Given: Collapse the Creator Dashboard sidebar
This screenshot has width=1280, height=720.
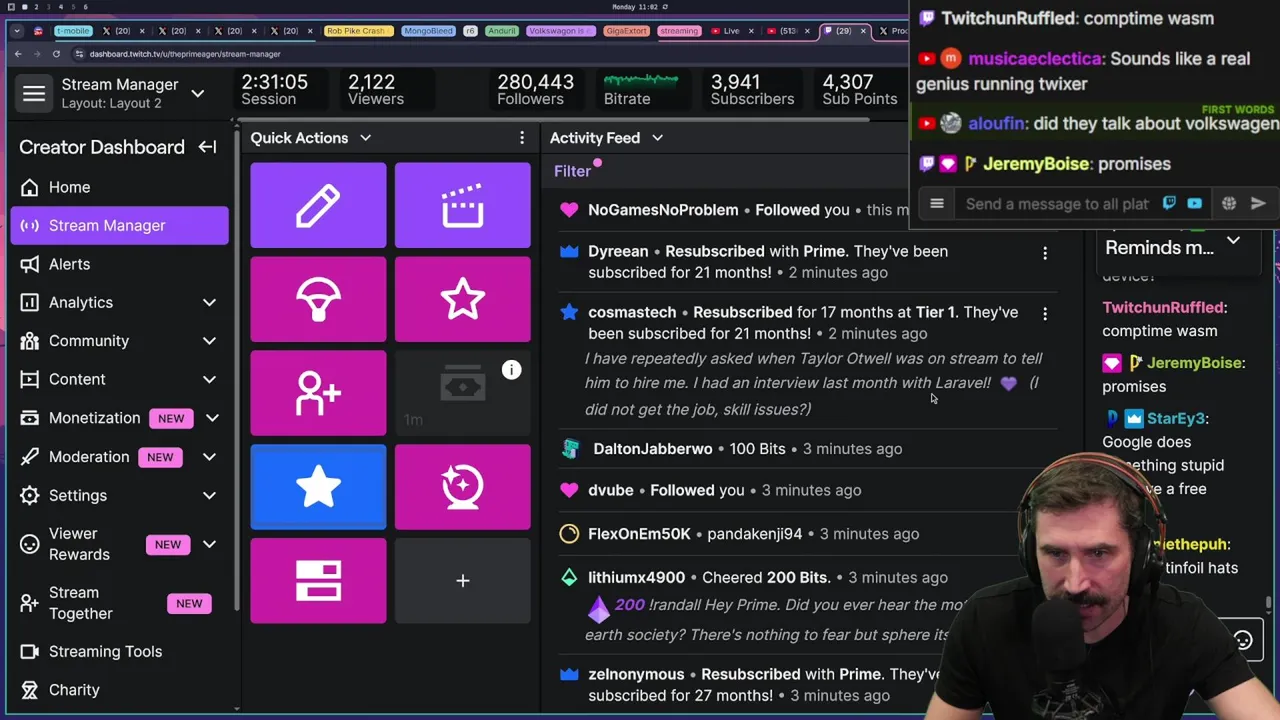Looking at the screenshot, I should click(x=207, y=147).
